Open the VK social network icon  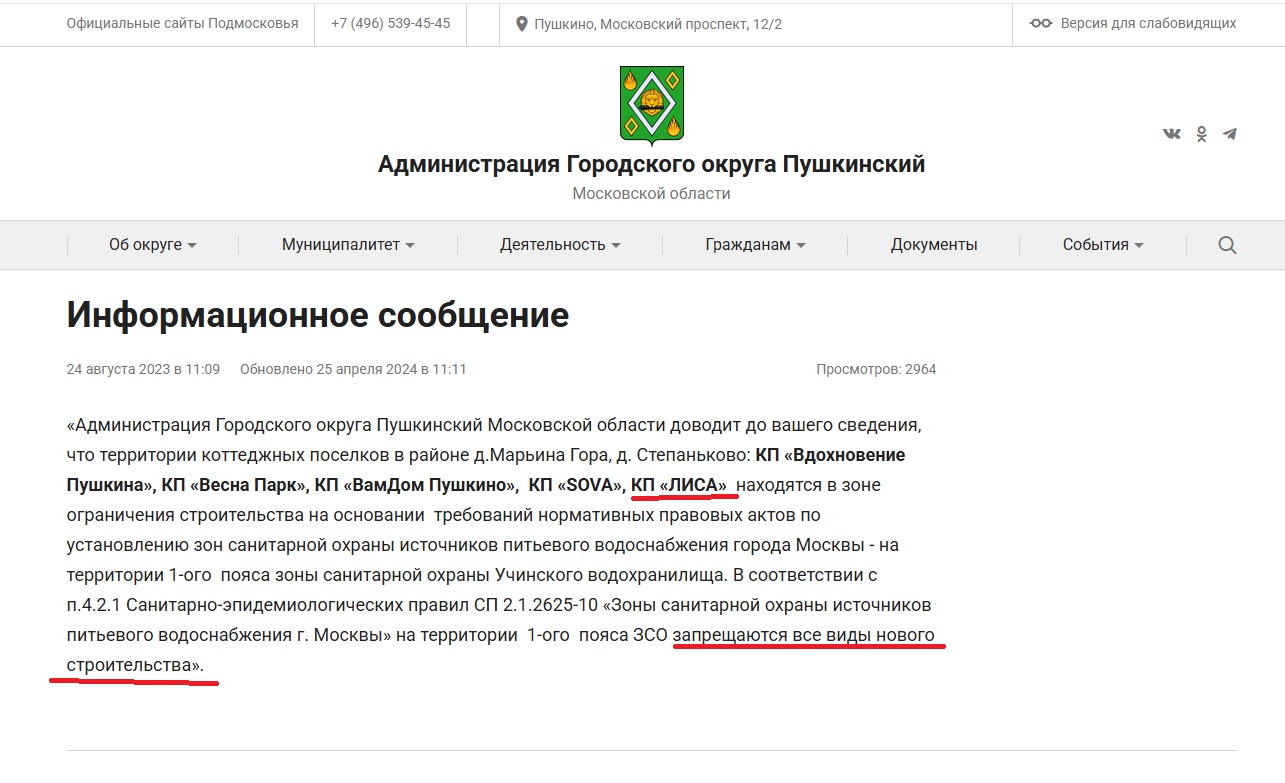1172,134
